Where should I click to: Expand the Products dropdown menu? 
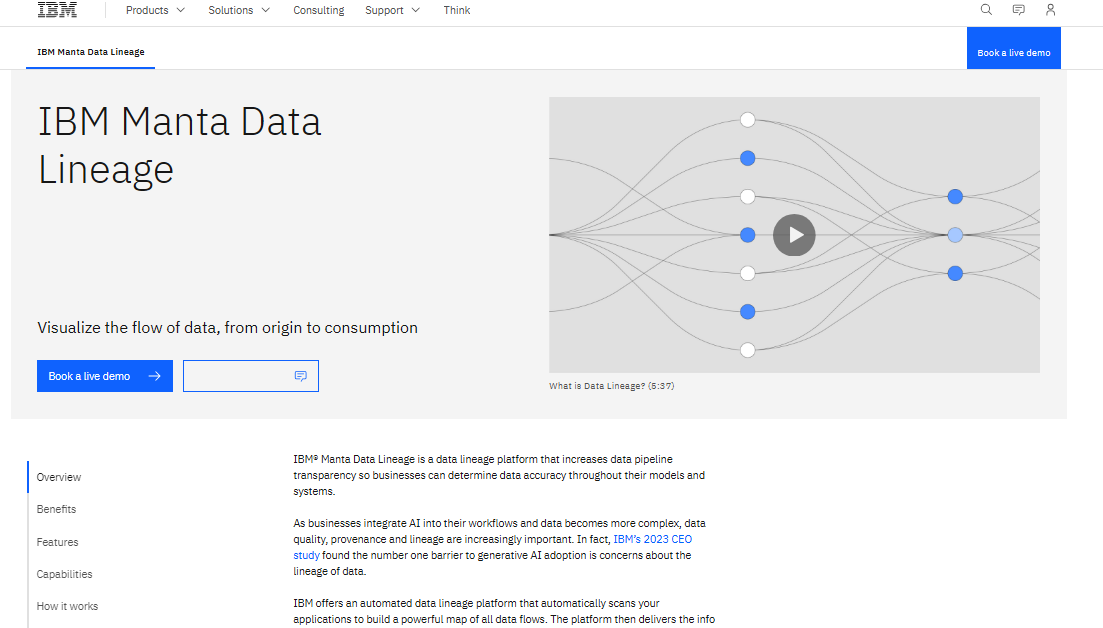(155, 10)
